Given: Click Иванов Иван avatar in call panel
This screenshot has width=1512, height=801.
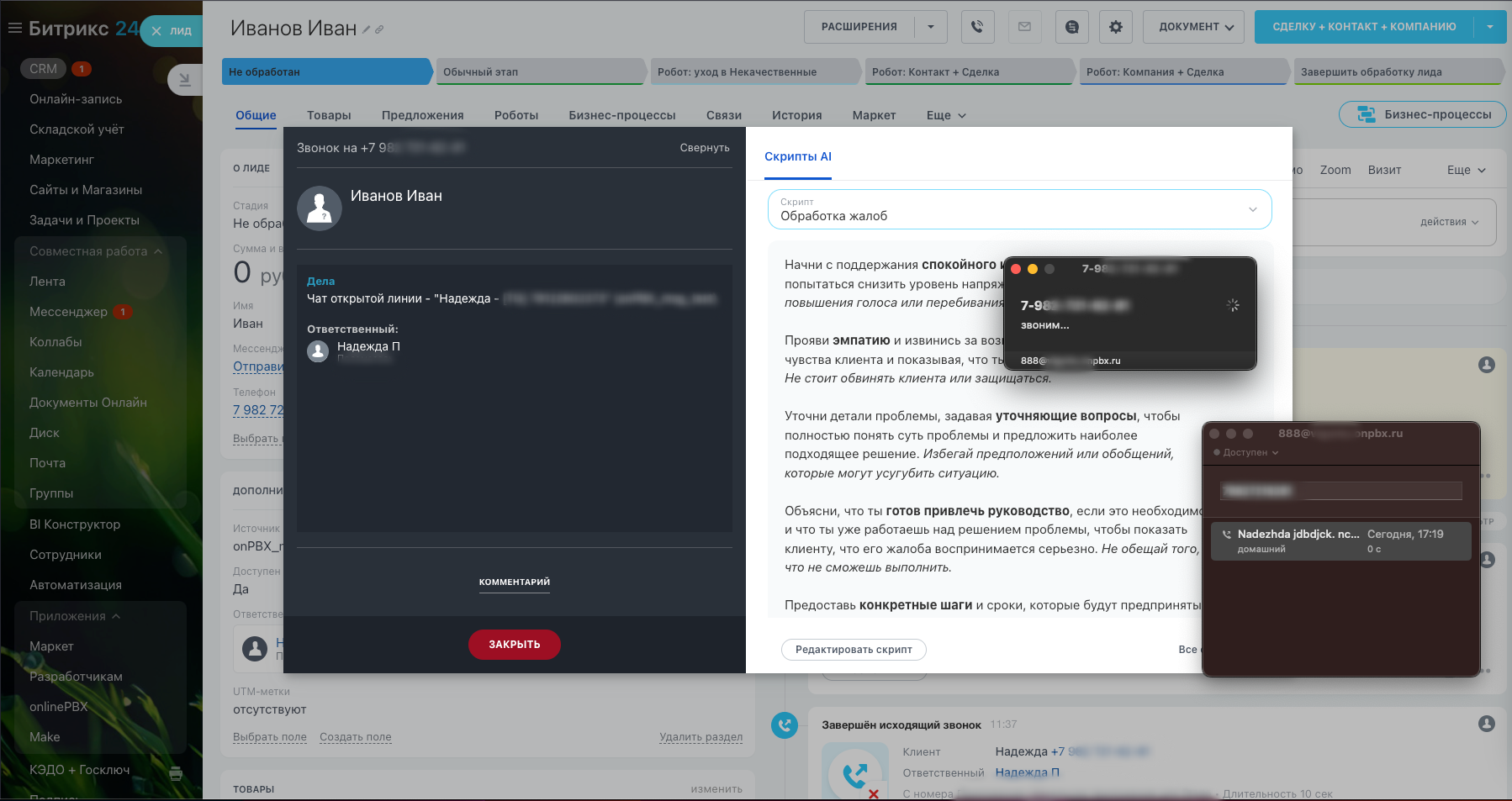Looking at the screenshot, I should (x=320, y=208).
